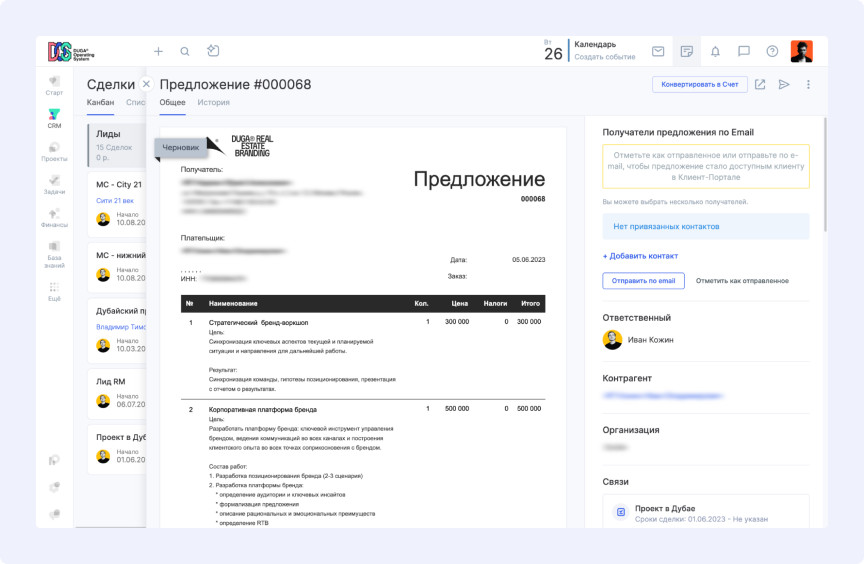Open the mail envelope icon

pyautogui.click(x=658, y=51)
